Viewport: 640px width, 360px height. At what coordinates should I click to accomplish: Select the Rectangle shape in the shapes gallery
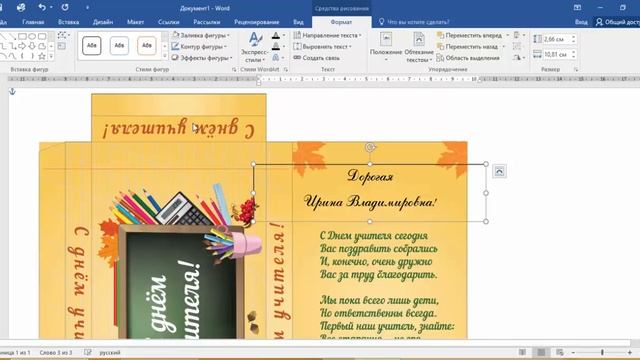22,37
